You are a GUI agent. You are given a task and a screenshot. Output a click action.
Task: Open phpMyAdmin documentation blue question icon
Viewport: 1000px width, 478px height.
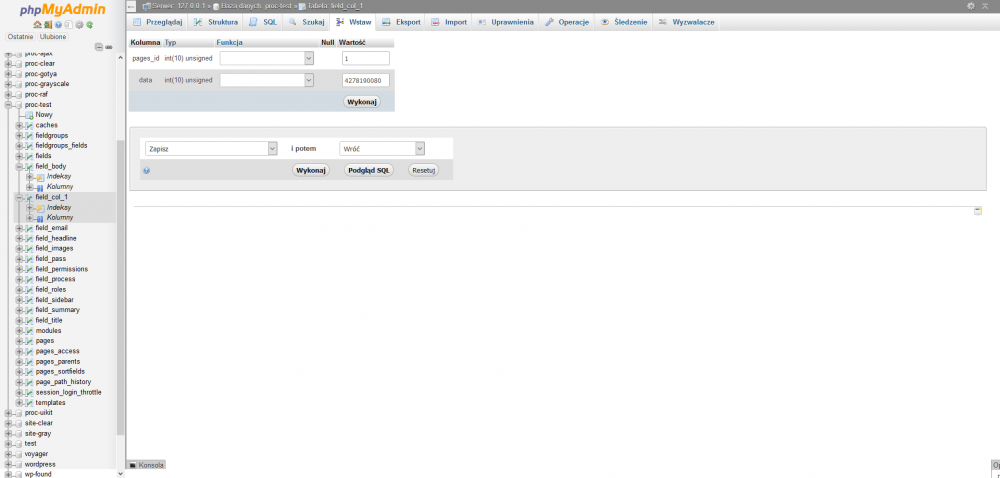[58, 25]
